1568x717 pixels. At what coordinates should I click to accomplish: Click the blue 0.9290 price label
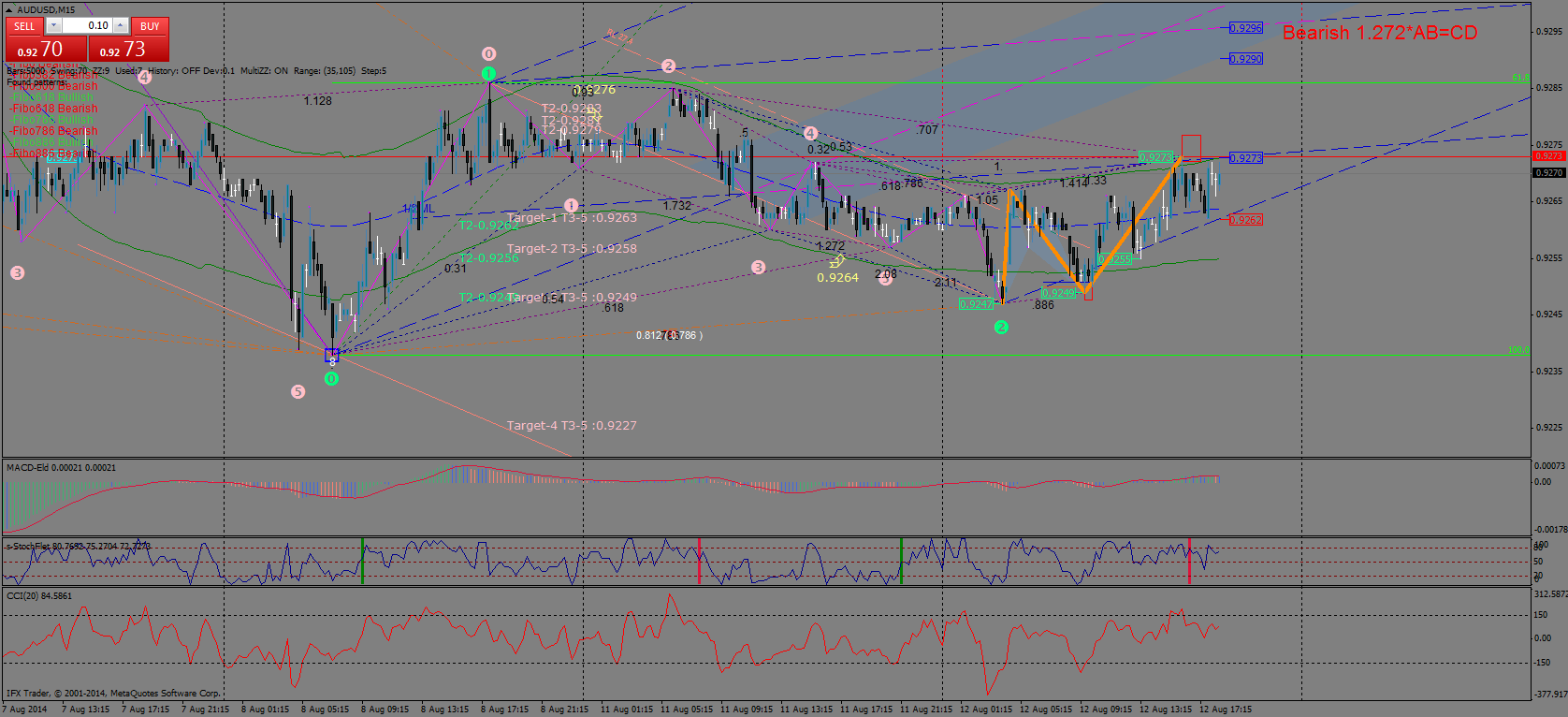1245,58
